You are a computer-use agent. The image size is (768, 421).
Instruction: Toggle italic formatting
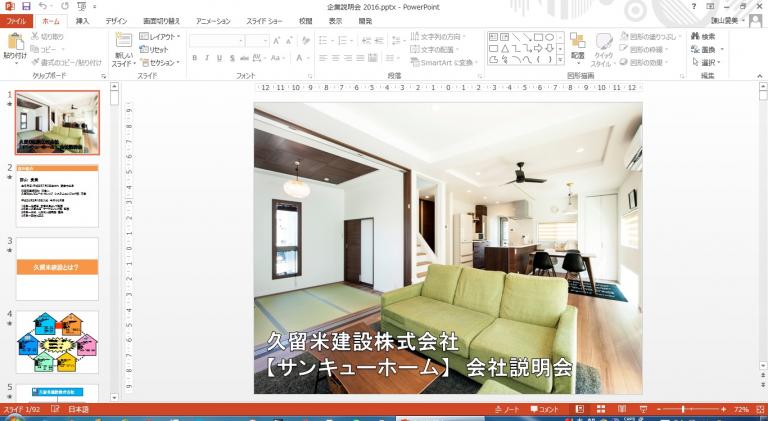click(207, 58)
